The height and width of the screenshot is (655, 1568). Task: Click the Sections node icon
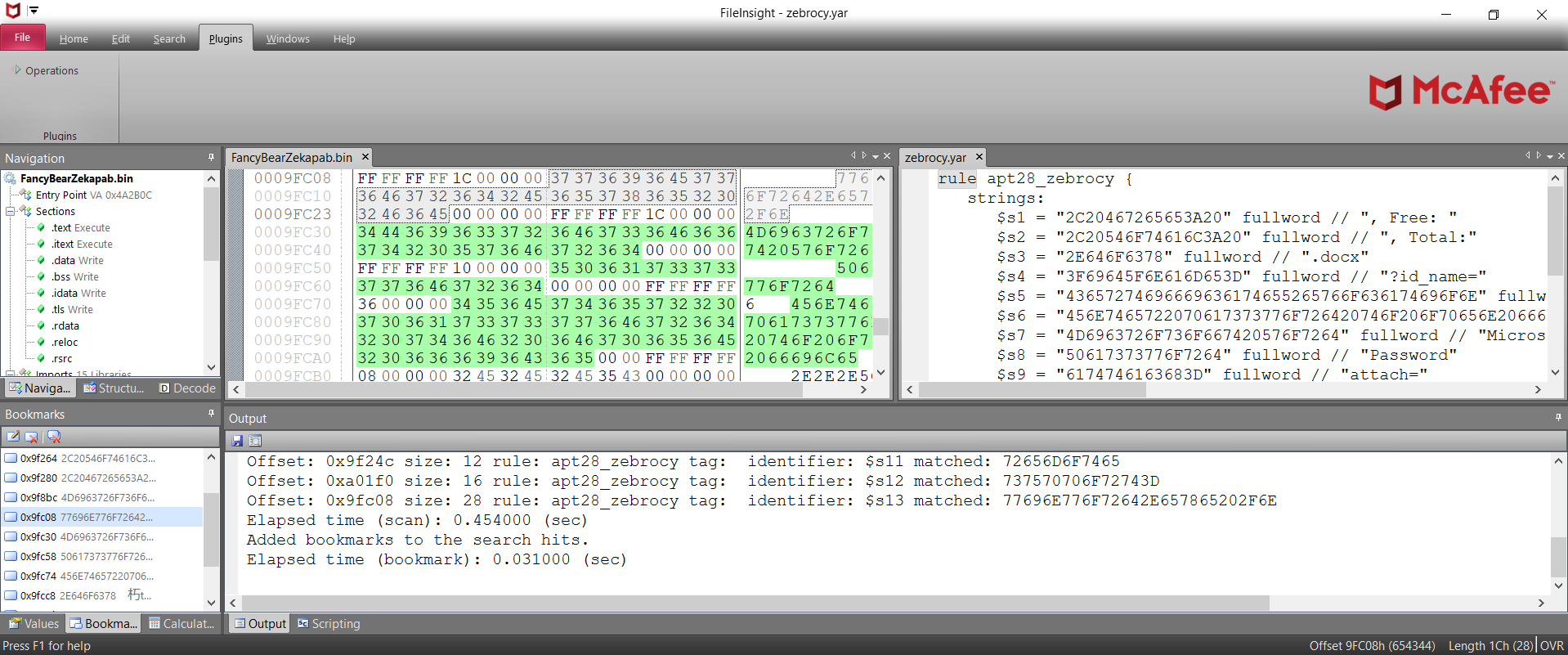(x=25, y=211)
